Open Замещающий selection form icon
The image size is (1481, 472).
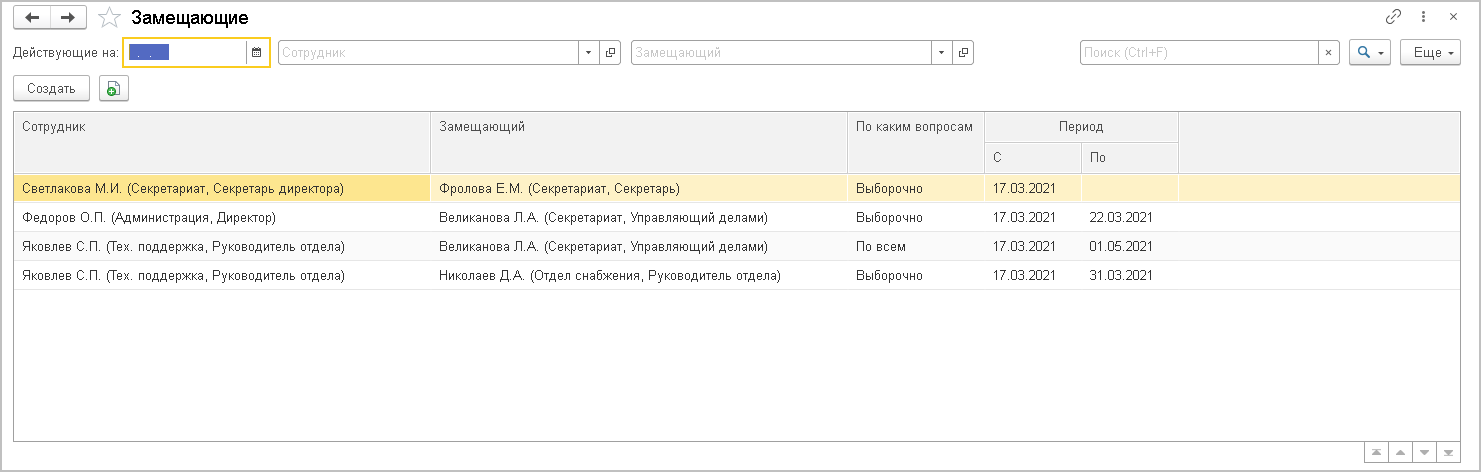pyautogui.click(x=963, y=53)
